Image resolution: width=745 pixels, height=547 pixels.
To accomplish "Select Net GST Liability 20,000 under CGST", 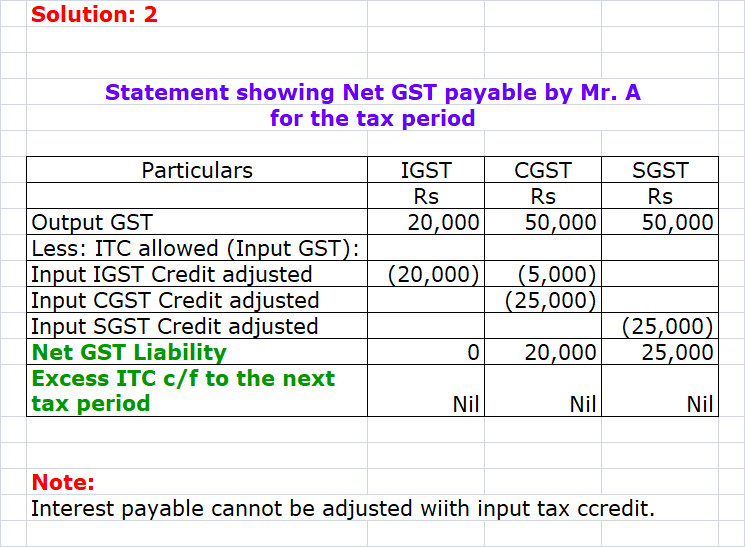I will coord(543,352).
